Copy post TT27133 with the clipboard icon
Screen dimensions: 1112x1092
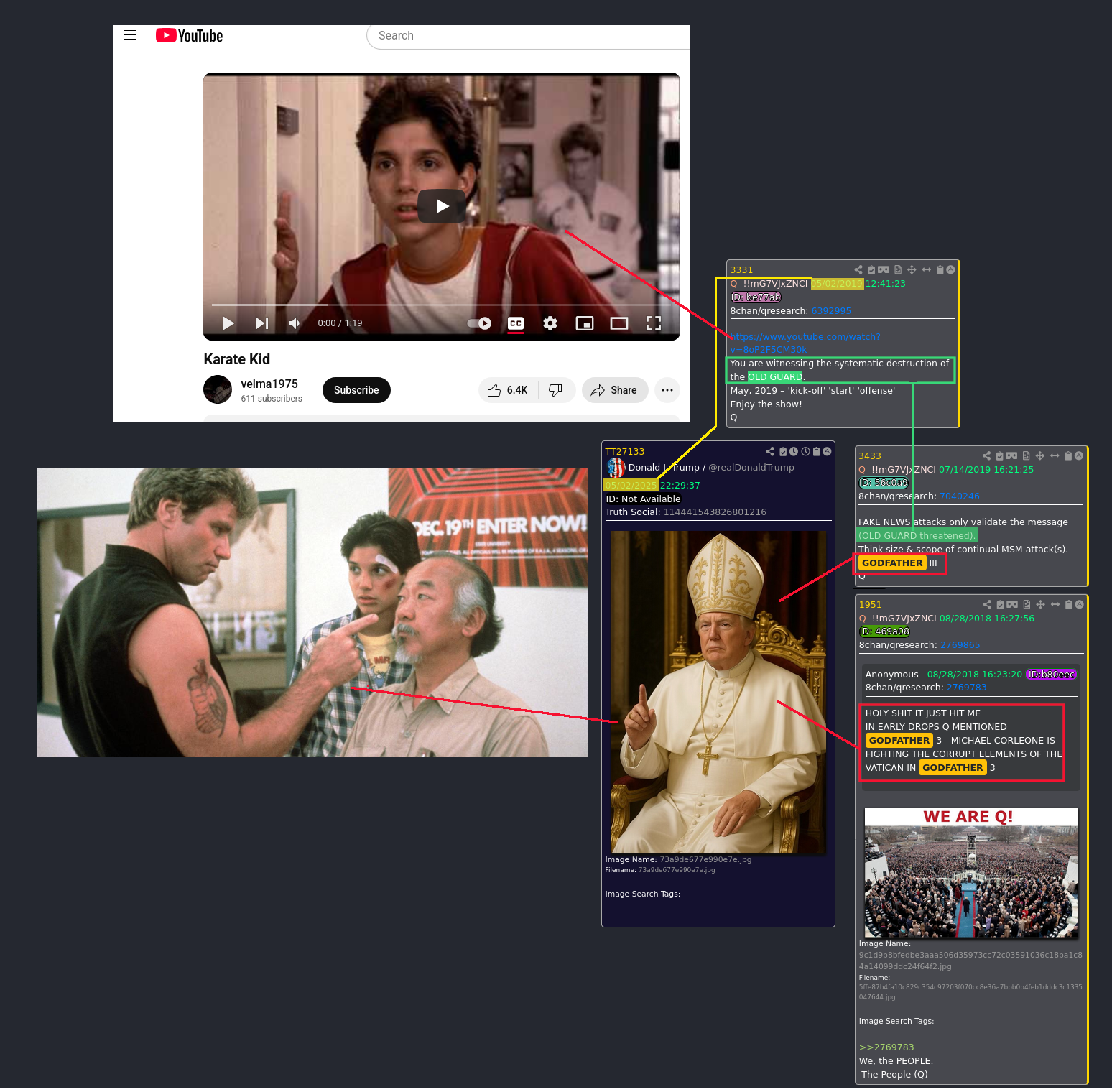(816, 451)
